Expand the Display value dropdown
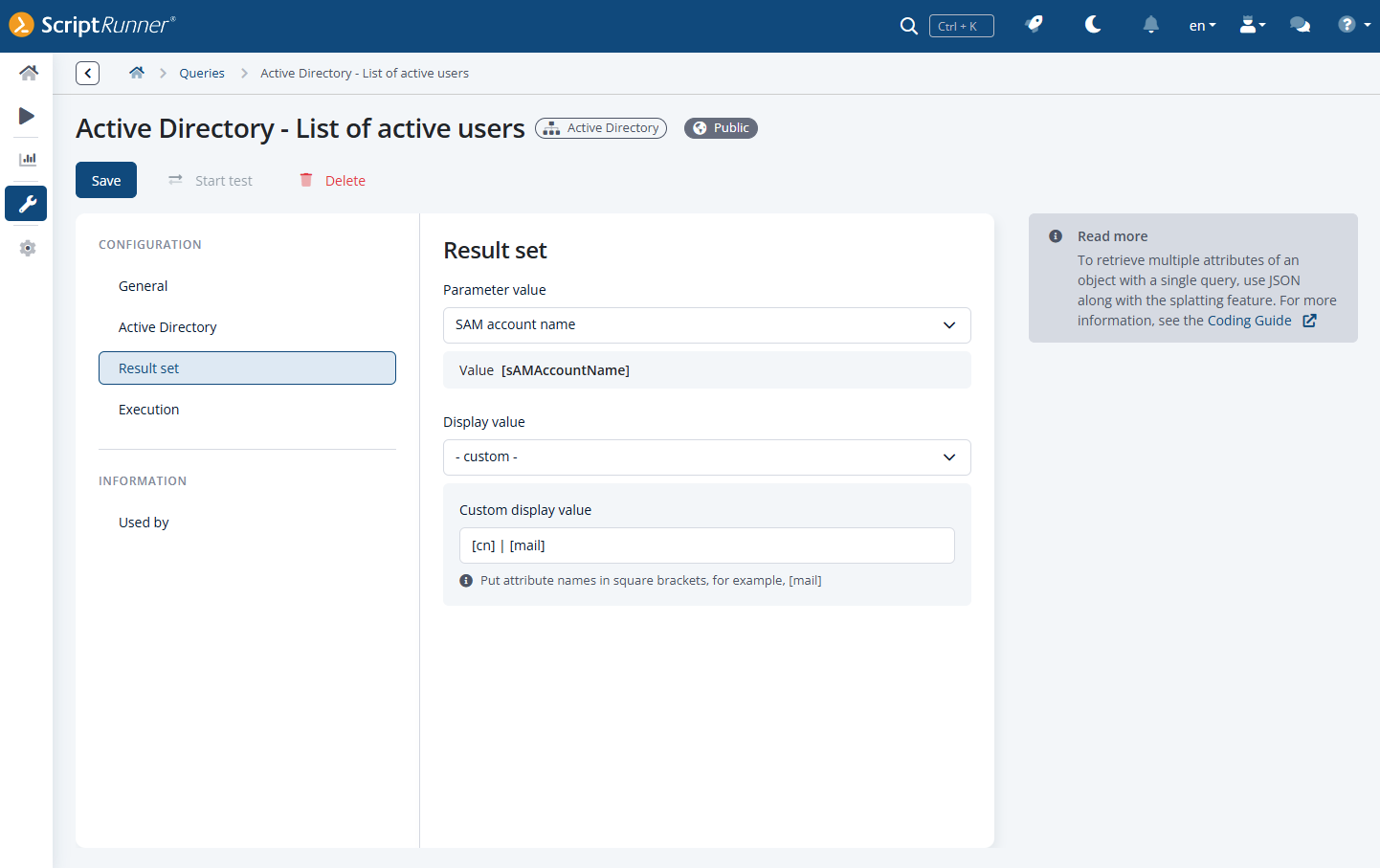The width and height of the screenshot is (1380, 868). click(x=706, y=457)
